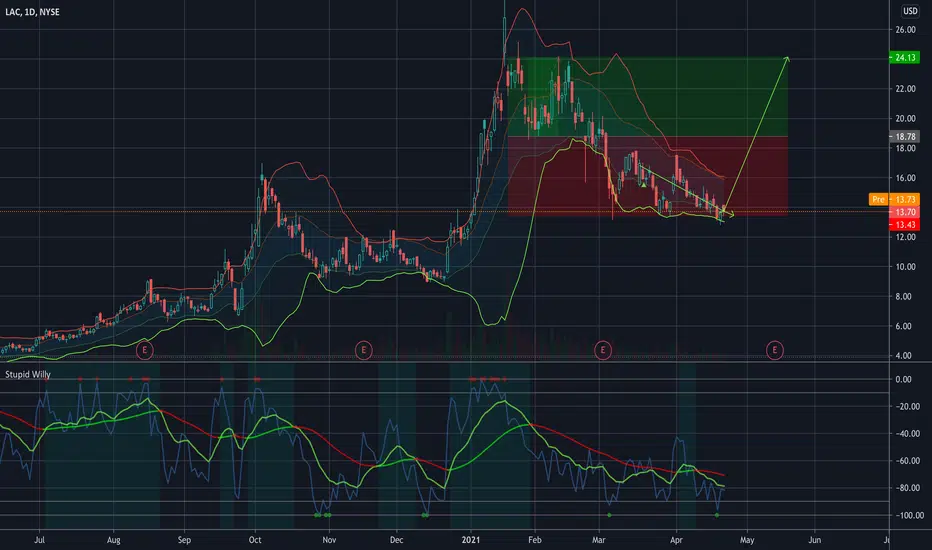Click the May label on time axis

point(747,540)
